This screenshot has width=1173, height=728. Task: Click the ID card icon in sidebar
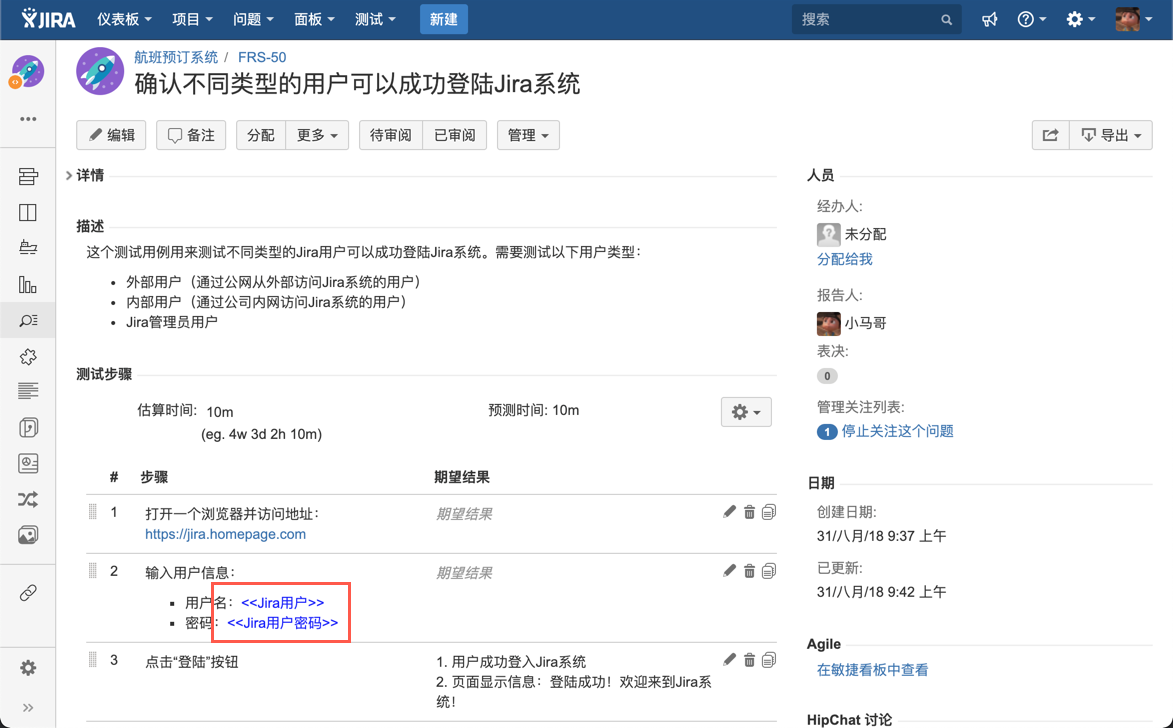(28, 463)
